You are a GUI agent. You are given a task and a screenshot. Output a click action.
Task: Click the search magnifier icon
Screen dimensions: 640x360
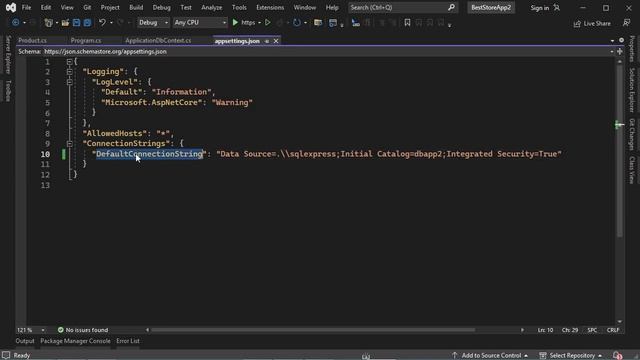(451, 7)
